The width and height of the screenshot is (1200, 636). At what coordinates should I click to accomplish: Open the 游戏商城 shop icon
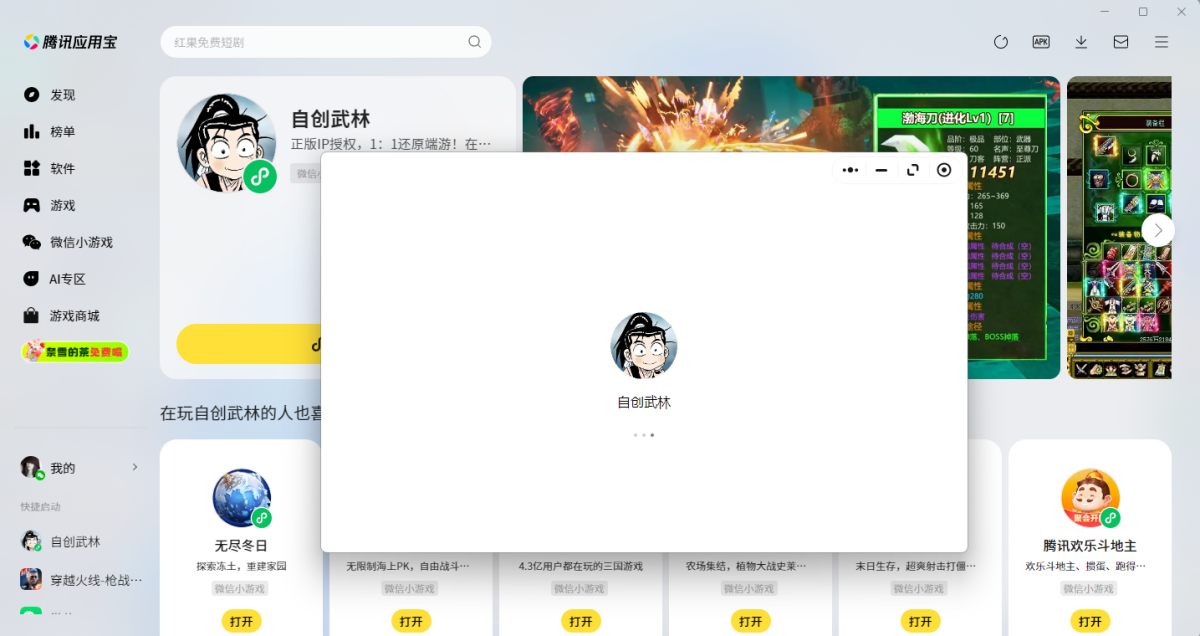[31, 315]
